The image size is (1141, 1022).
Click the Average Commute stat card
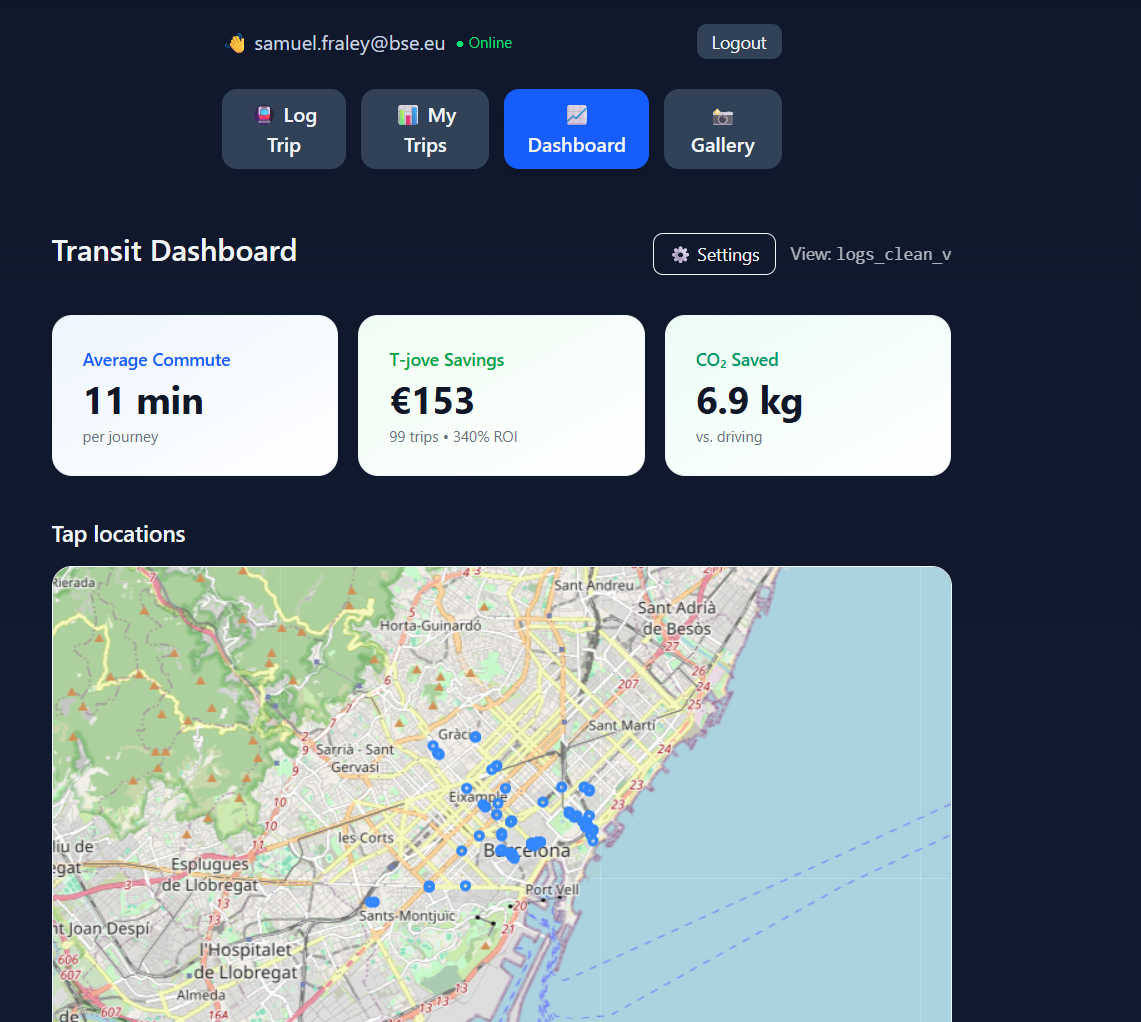194,395
